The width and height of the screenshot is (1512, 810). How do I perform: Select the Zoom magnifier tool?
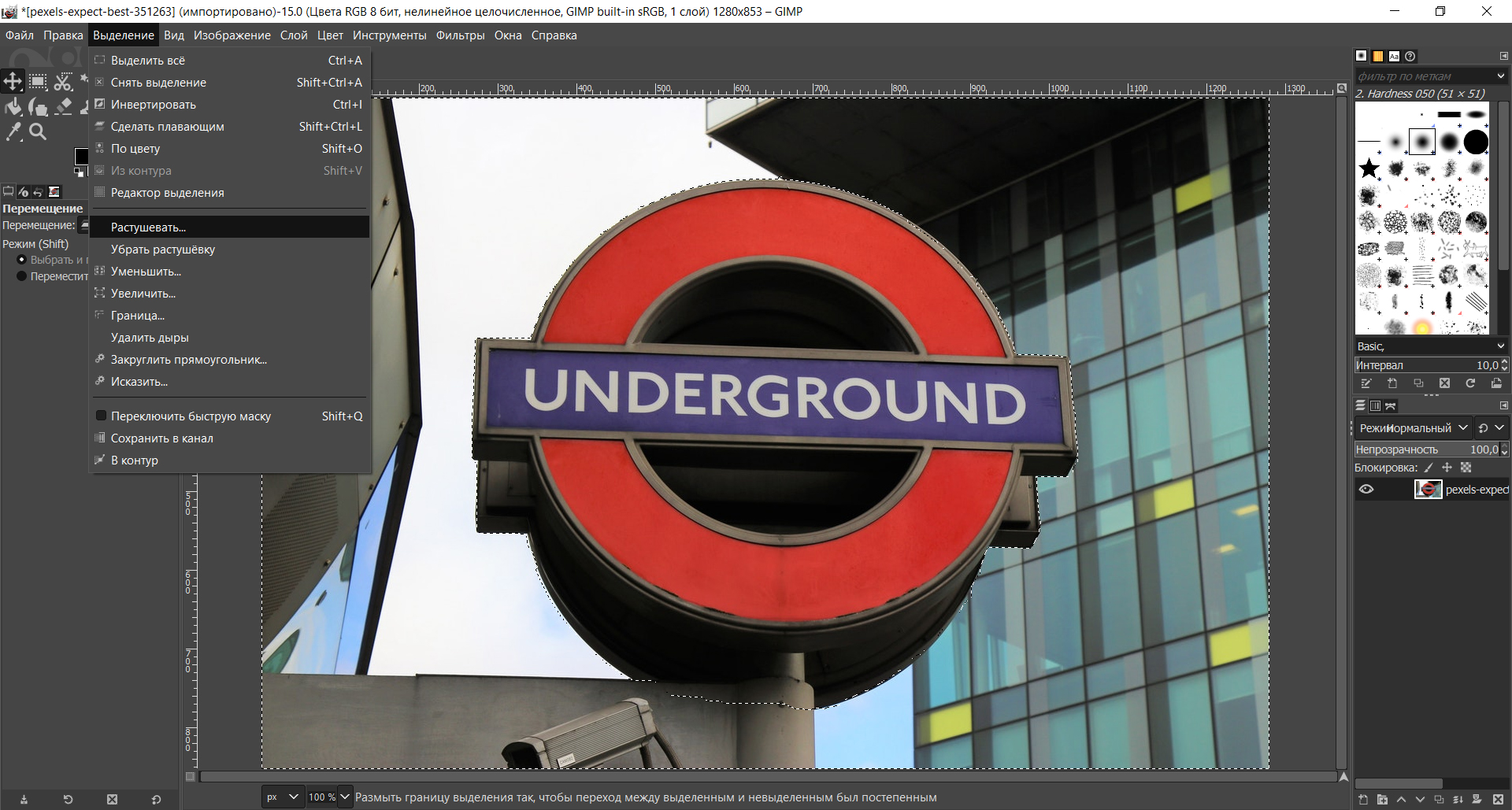(x=38, y=131)
